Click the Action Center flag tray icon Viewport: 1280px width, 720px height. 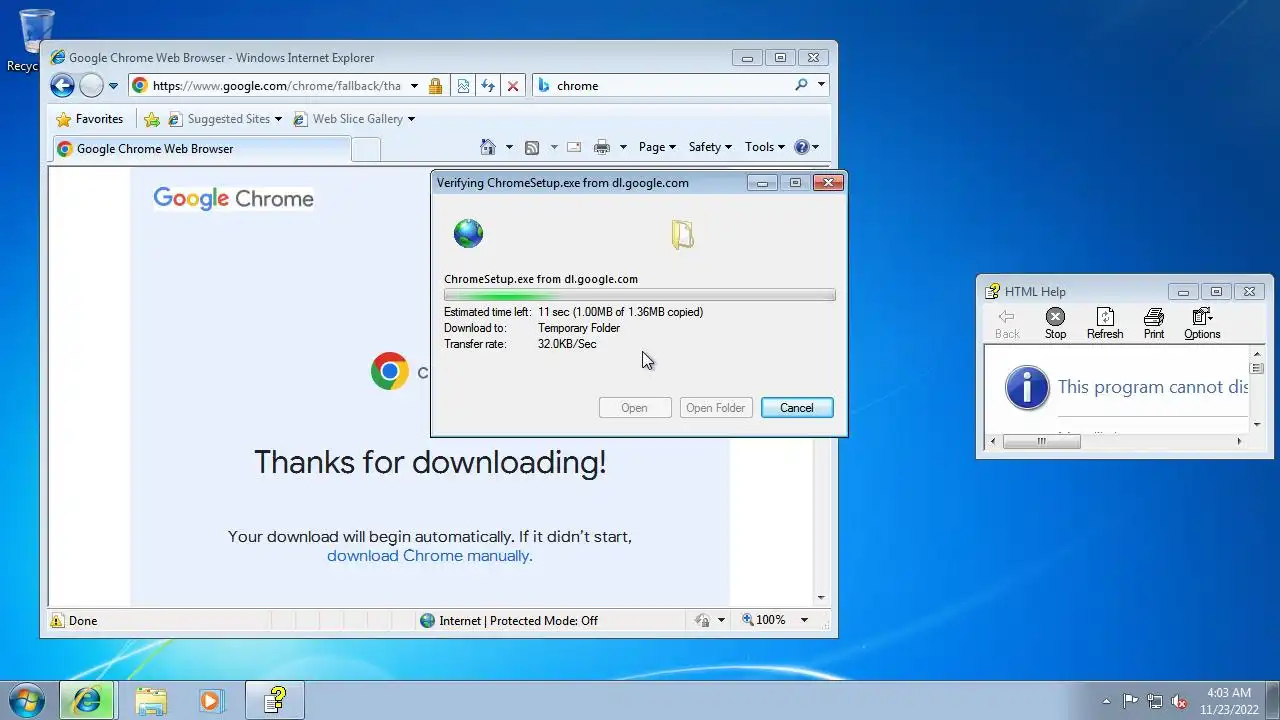point(1130,701)
